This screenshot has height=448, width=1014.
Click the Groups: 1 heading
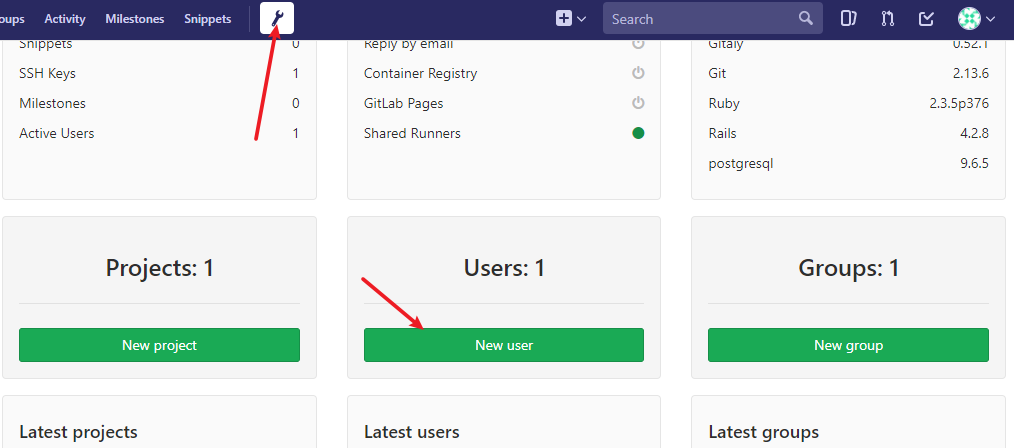click(x=848, y=268)
